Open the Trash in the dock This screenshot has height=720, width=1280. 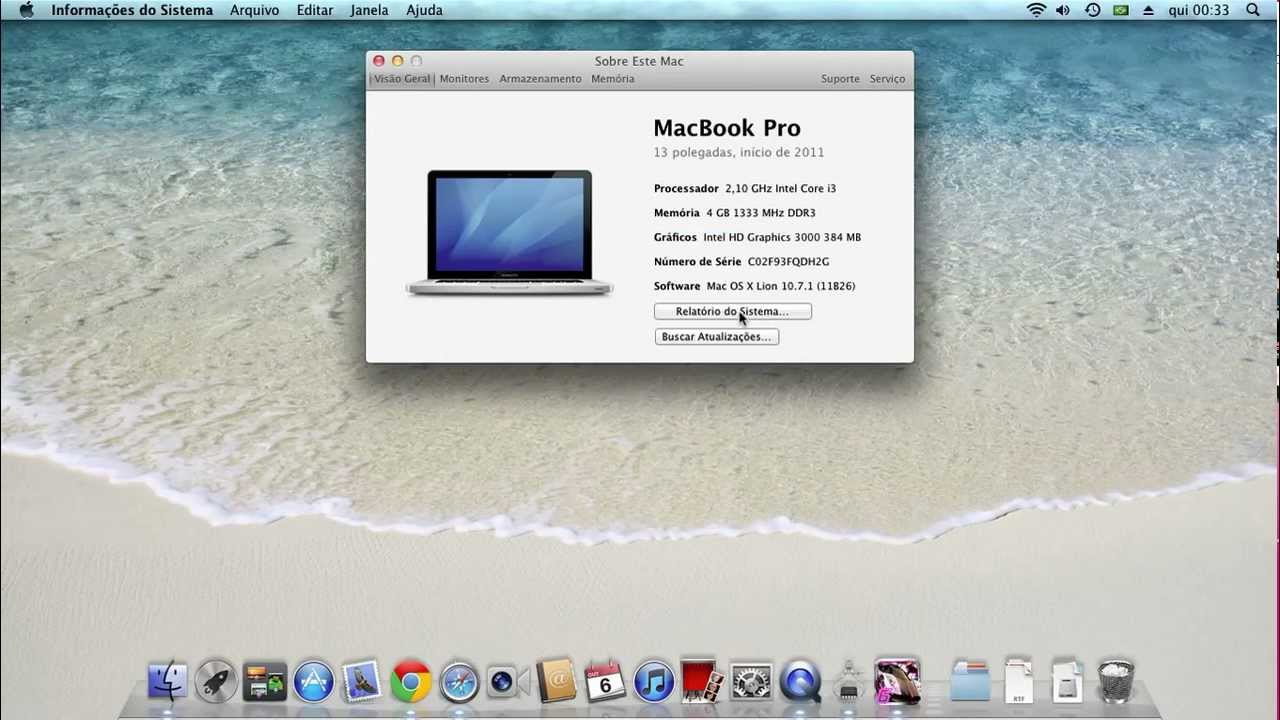[x=1116, y=682]
